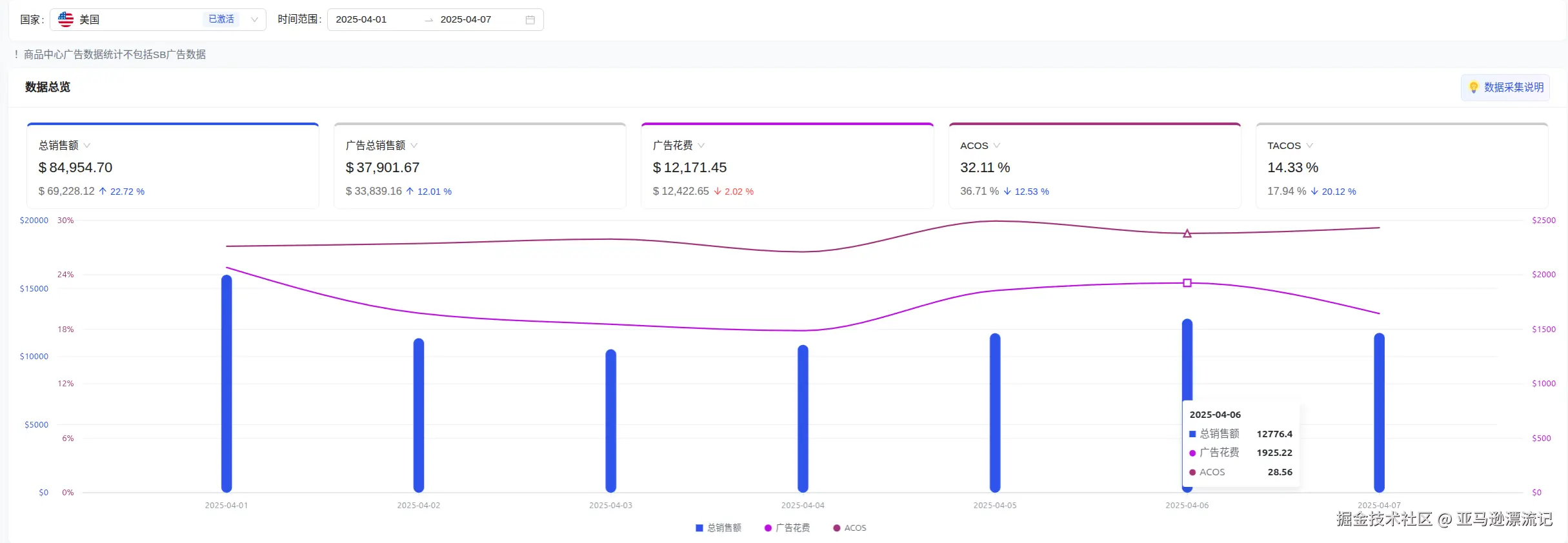This screenshot has height=543, width=1568.
Task: Click the previous value $ 33,839.16
Action: point(374,192)
